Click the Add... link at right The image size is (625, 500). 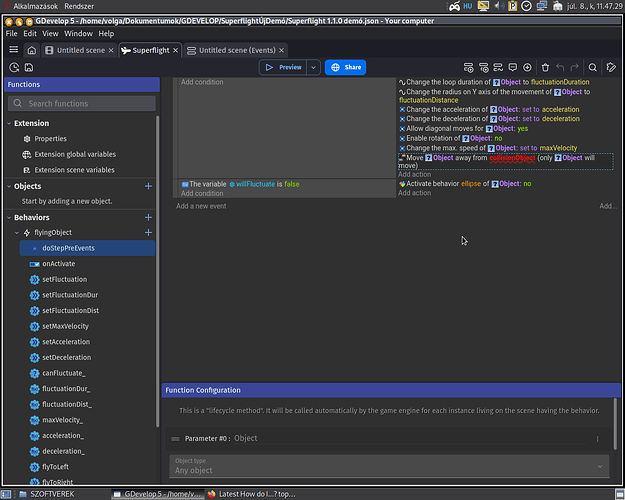coord(608,206)
